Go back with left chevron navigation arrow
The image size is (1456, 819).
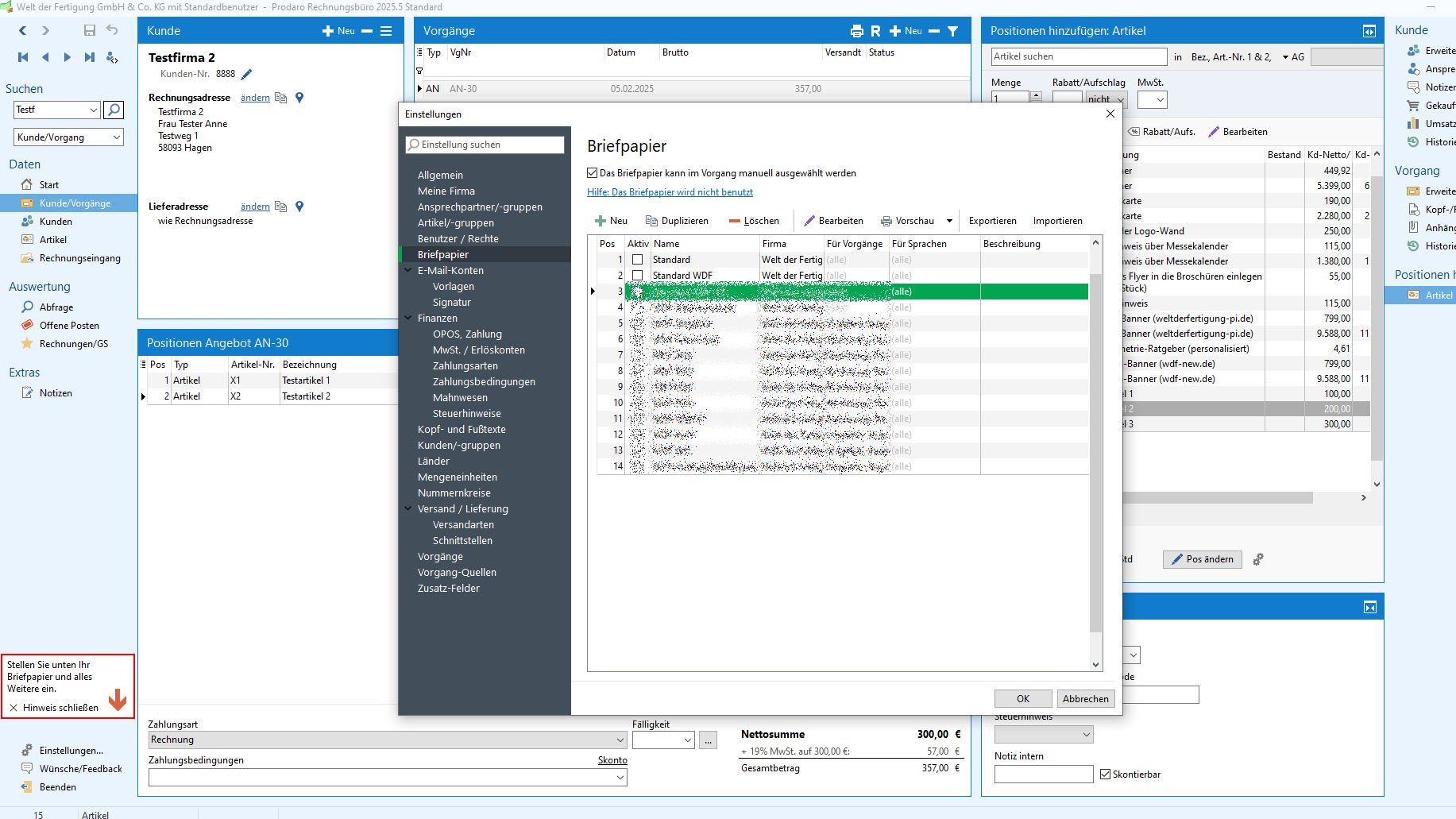[22, 30]
